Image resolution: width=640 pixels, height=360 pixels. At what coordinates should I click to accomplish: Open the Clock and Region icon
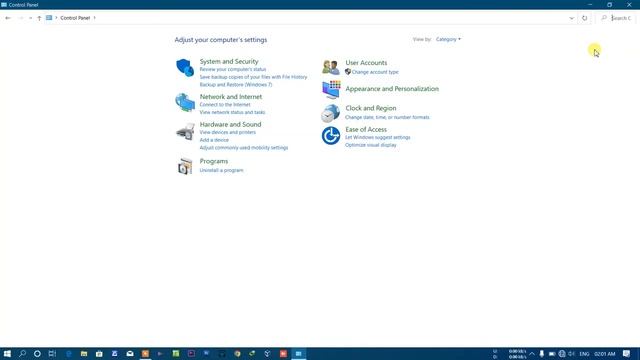(330, 113)
